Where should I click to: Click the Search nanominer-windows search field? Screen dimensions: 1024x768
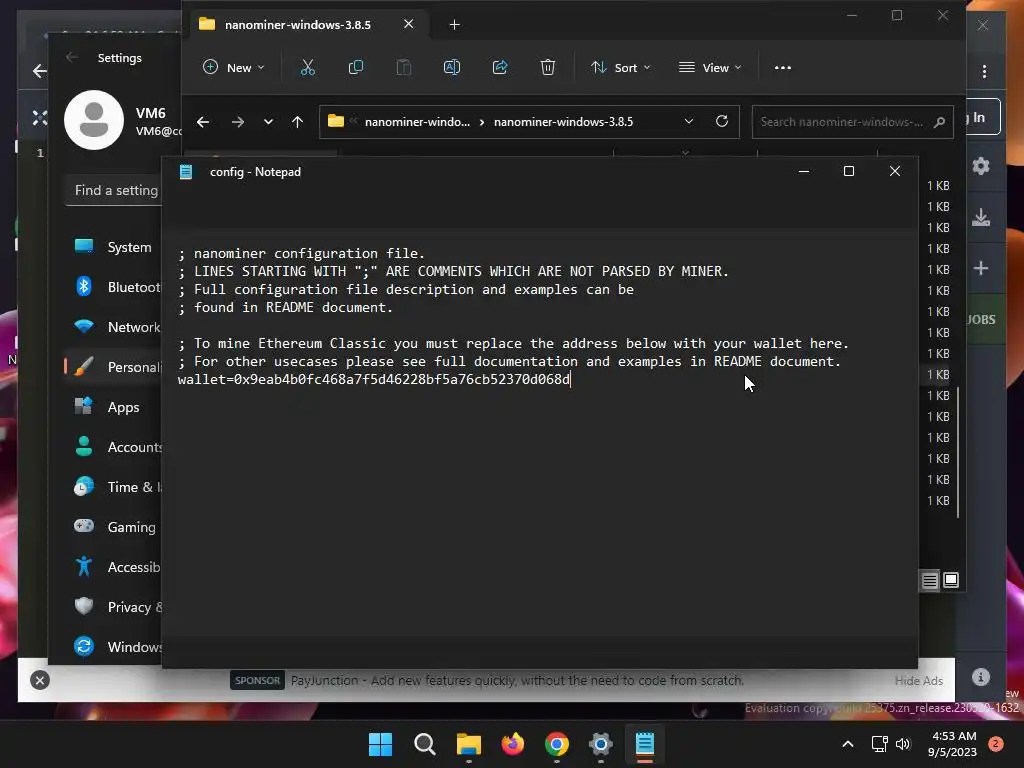[852, 122]
